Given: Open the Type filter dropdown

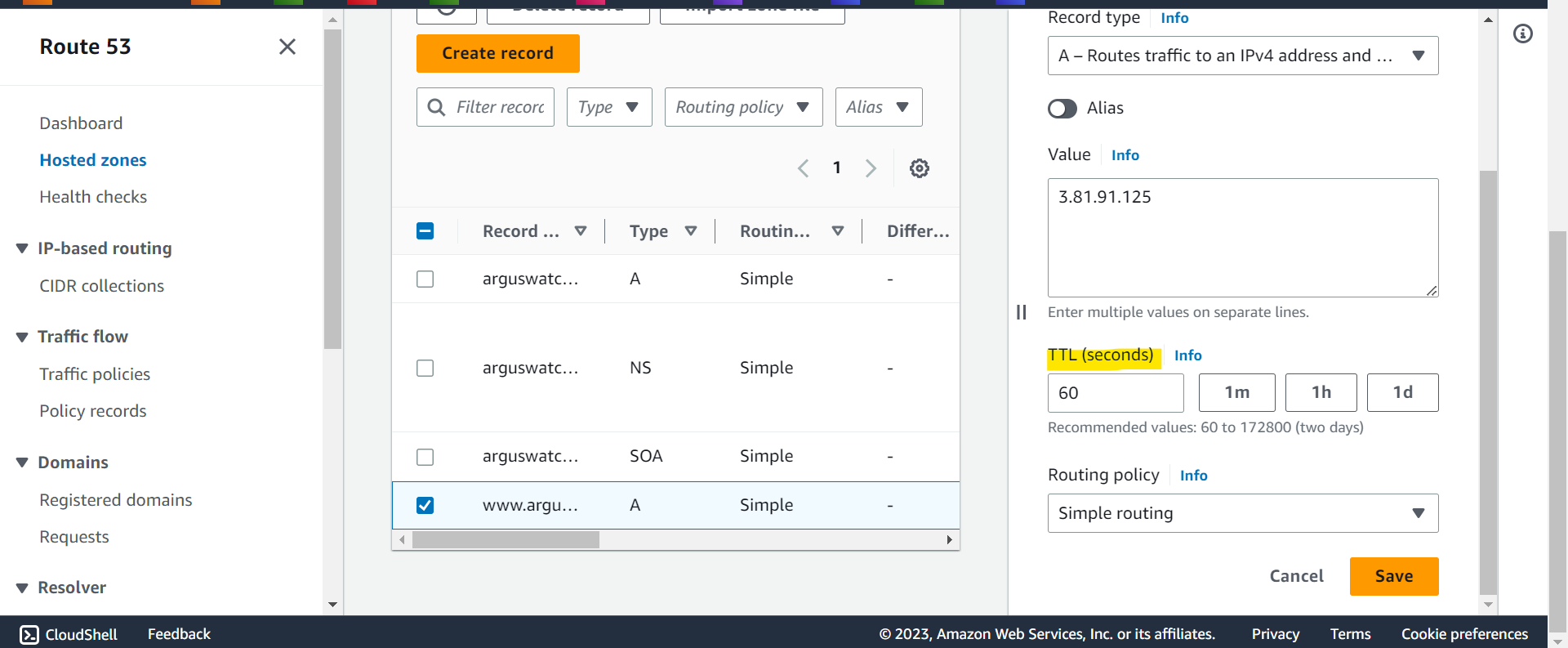Looking at the screenshot, I should 609,107.
